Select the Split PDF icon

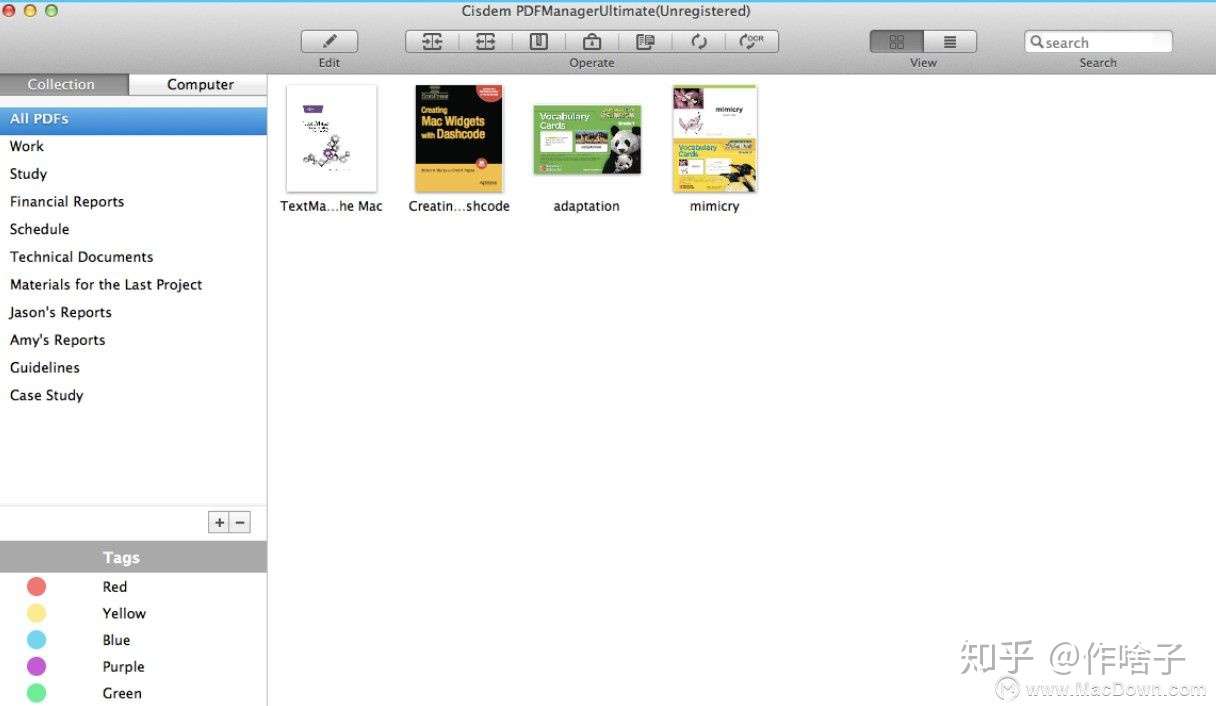tap(486, 41)
